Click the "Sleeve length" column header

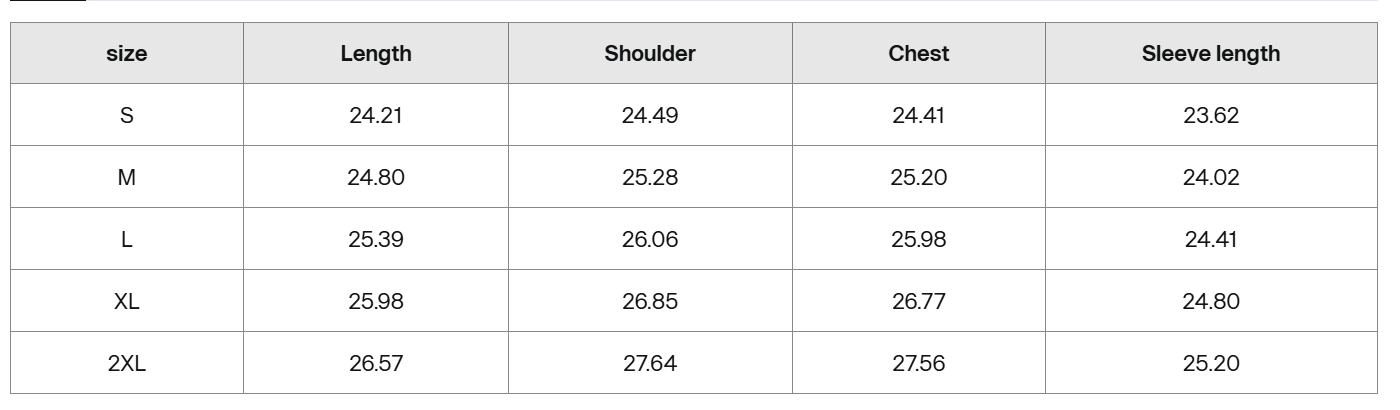pos(1211,54)
